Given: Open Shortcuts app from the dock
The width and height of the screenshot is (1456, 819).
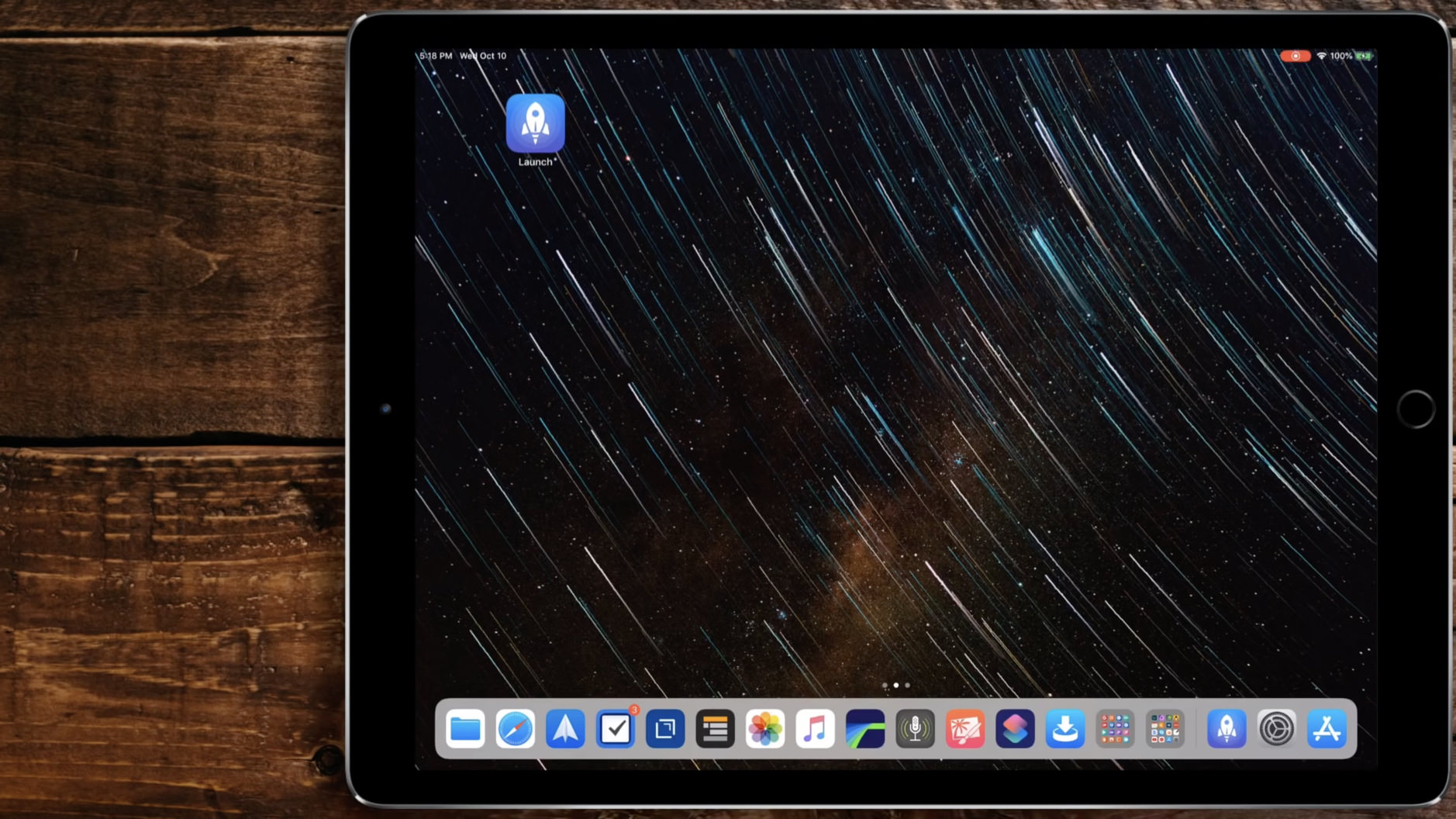Looking at the screenshot, I should 1015,729.
